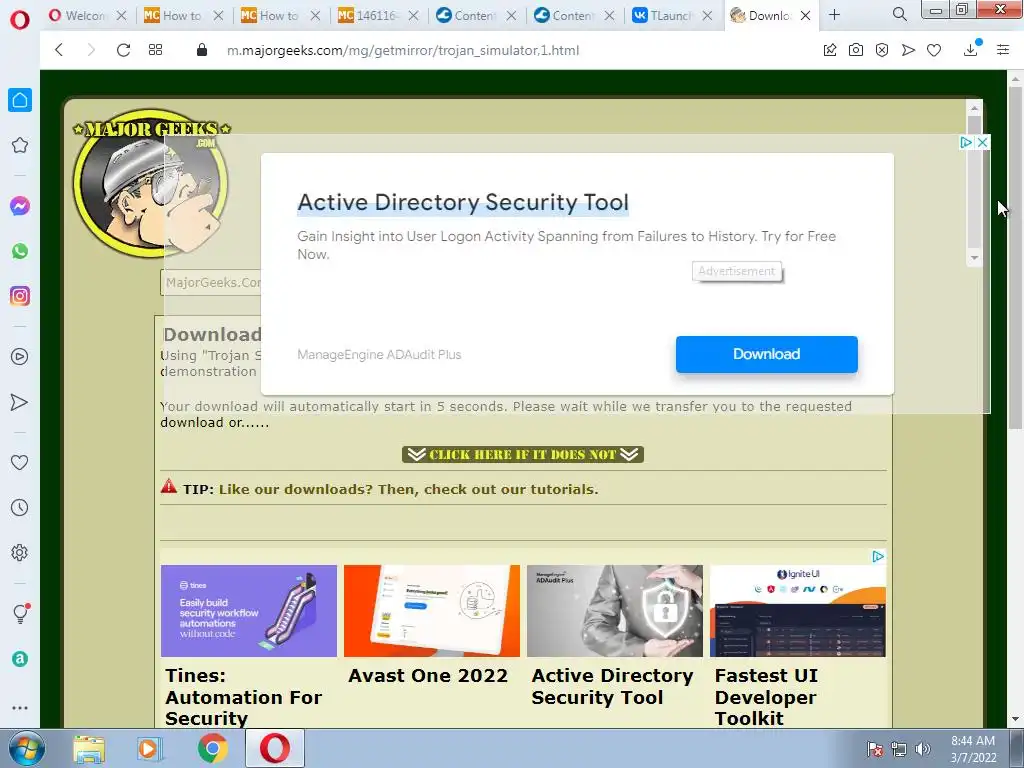The image size is (1024, 768).
Task: Open WhatsApp in sidebar
Action: click(x=20, y=251)
